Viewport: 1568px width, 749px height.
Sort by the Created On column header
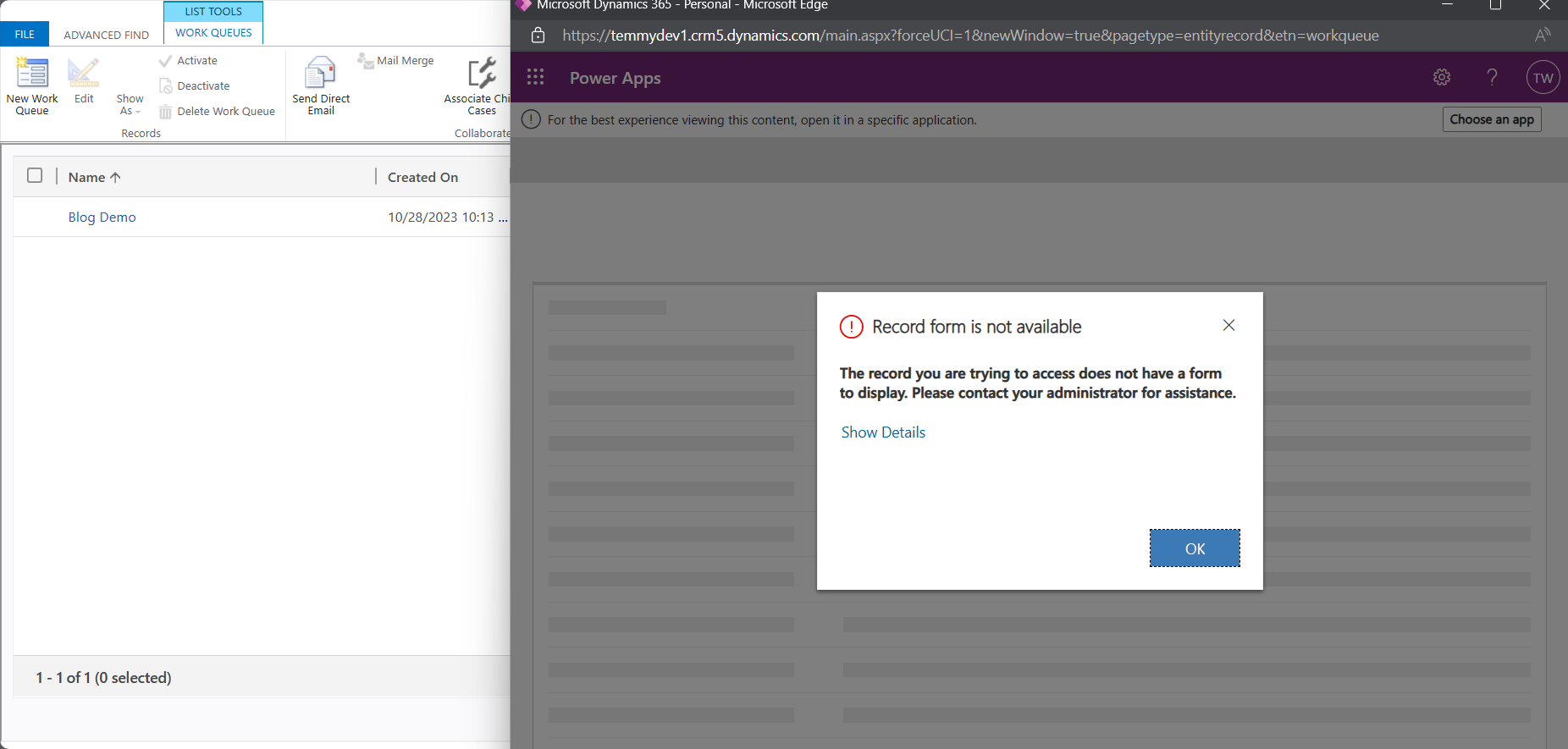point(423,177)
